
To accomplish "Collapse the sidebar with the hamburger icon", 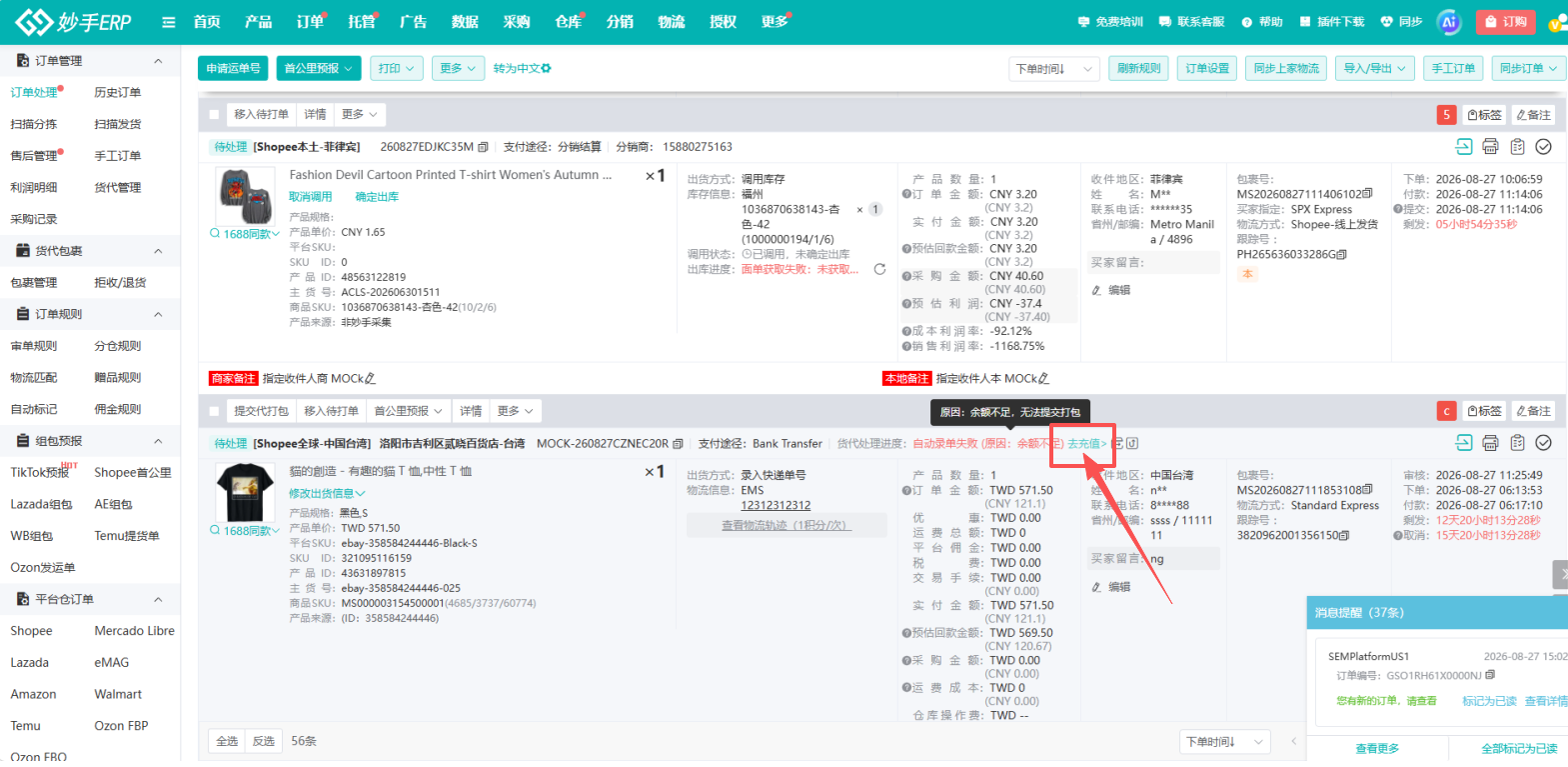I will click(x=169, y=22).
